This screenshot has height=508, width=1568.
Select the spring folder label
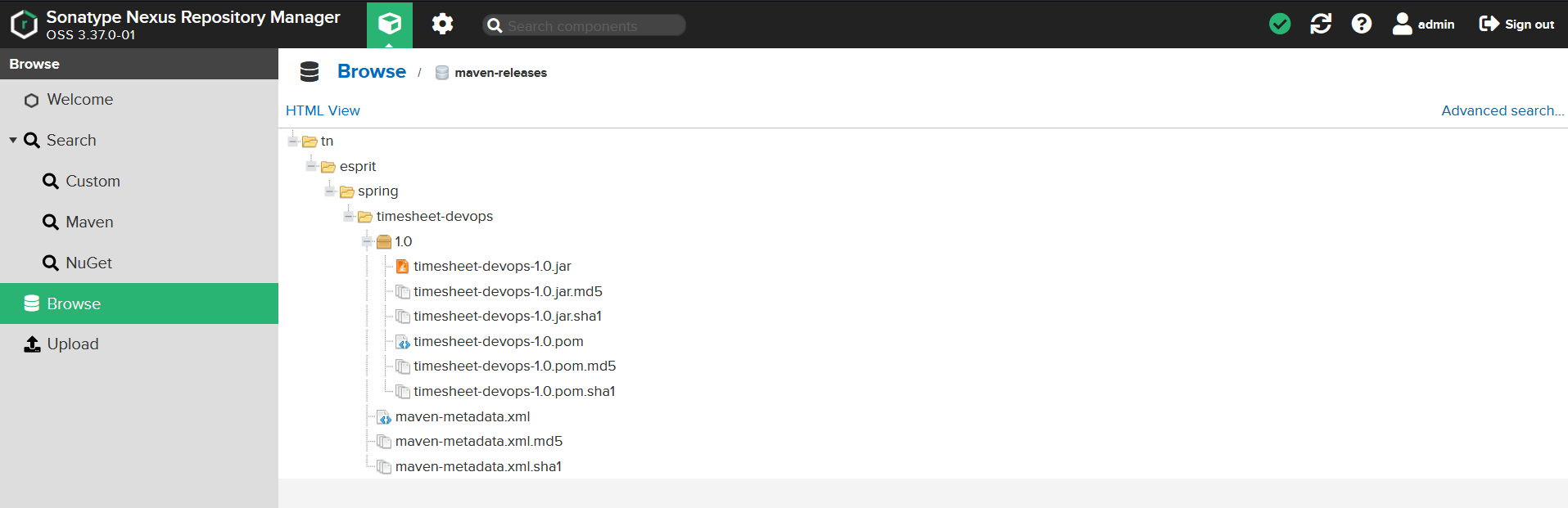coord(378,191)
